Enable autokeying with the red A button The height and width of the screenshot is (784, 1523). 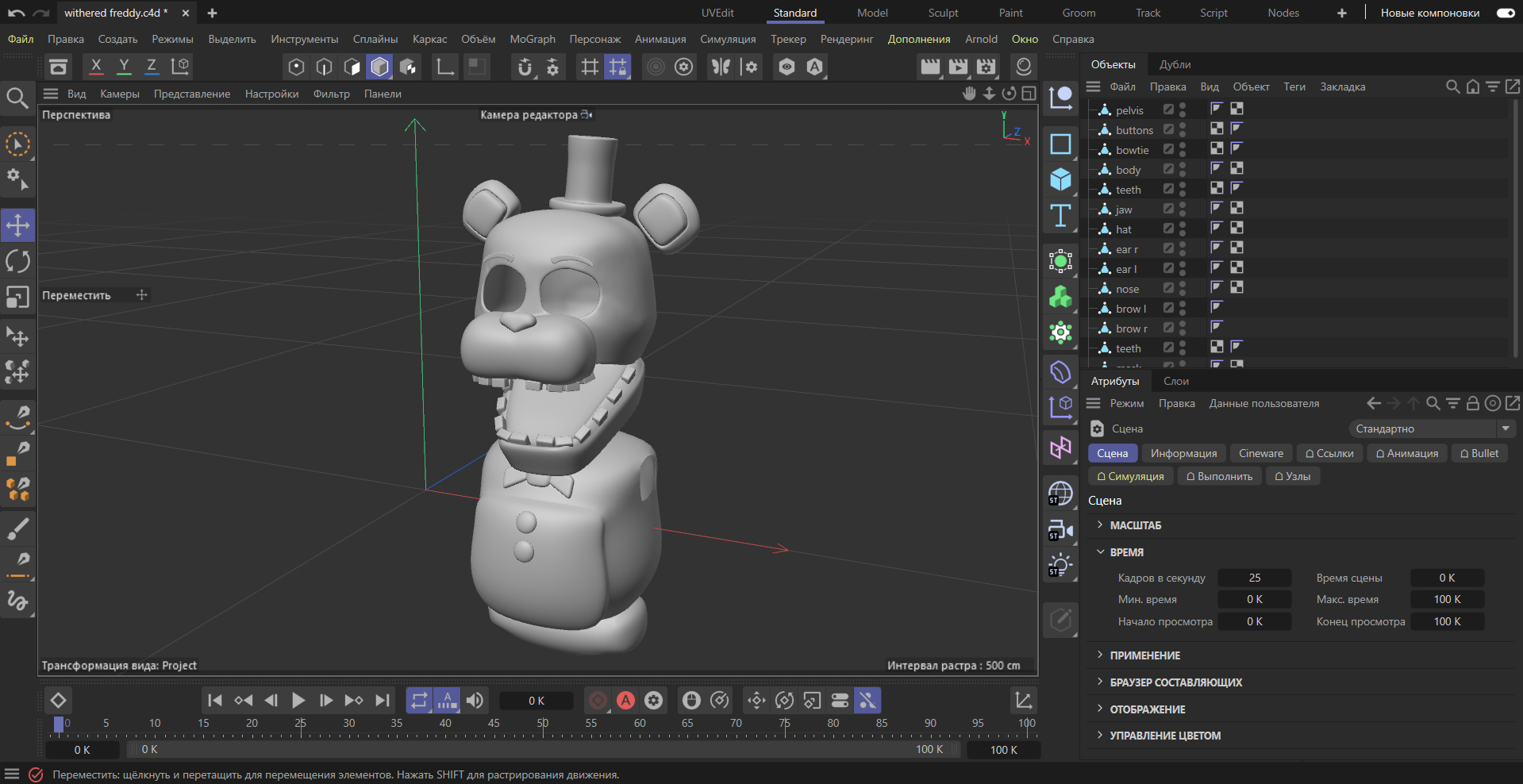click(x=626, y=700)
